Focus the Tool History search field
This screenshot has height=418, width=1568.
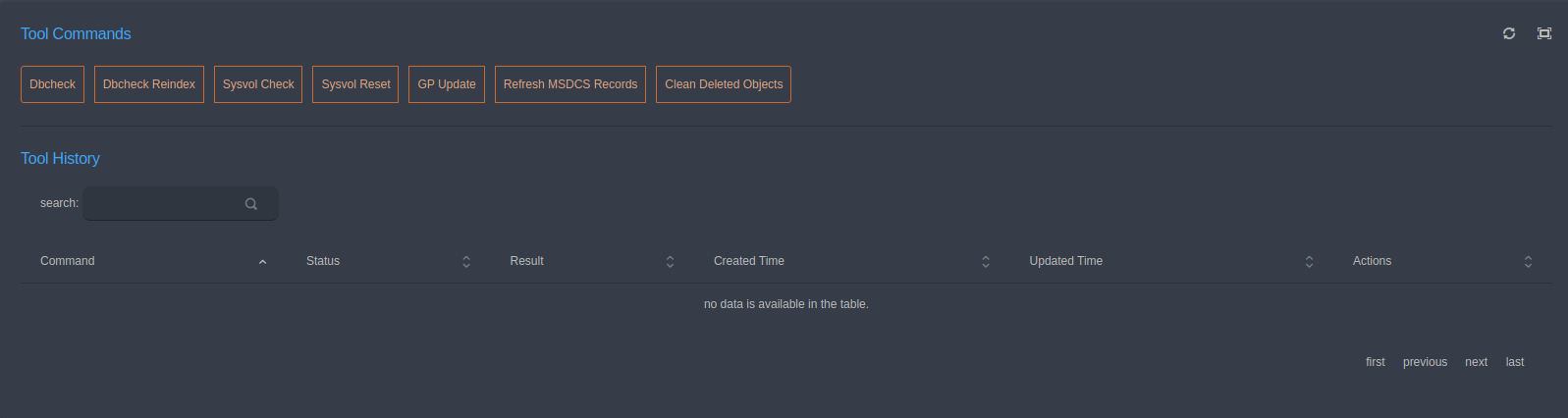click(x=181, y=204)
